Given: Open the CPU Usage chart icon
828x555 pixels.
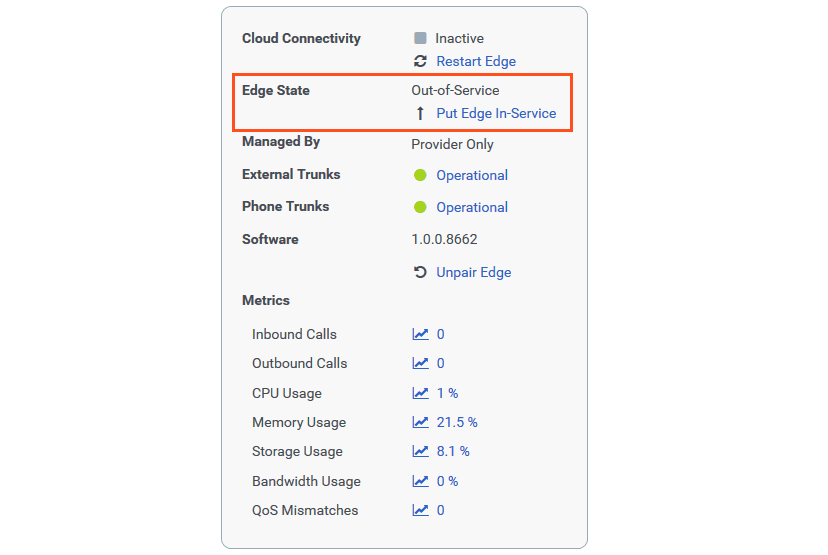Looking at the screenshot, I should (x=421, y=393).
